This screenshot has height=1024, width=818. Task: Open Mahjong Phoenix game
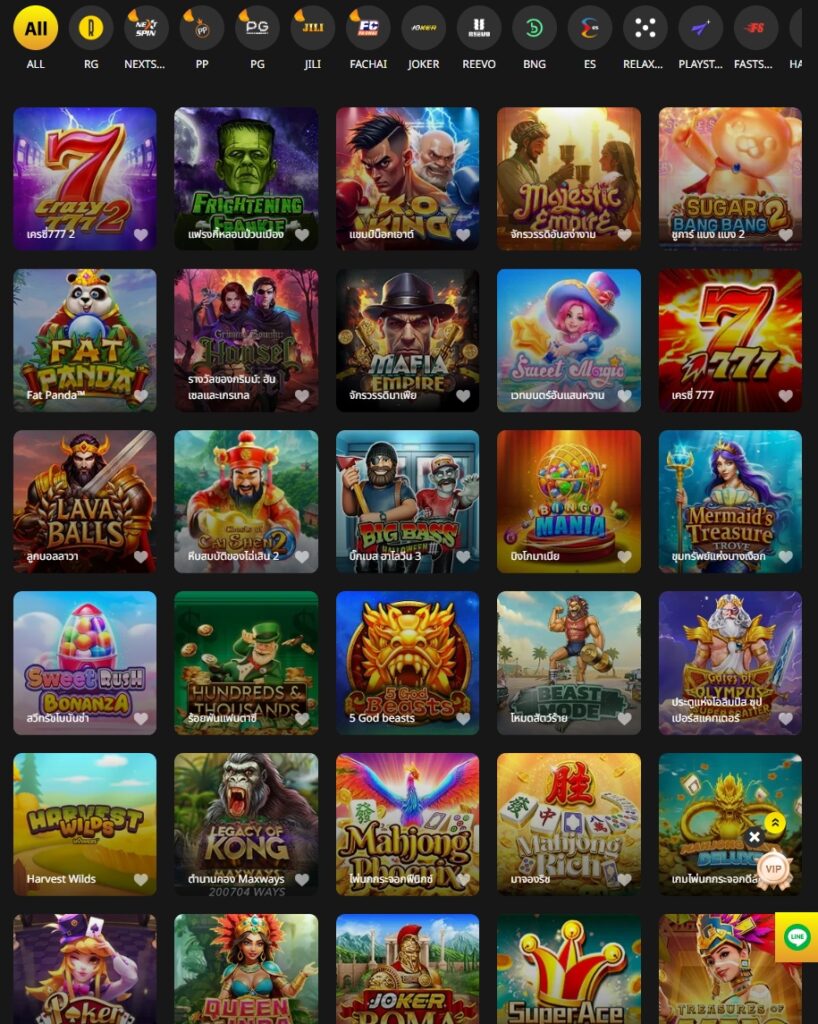[x=407, y=824]
